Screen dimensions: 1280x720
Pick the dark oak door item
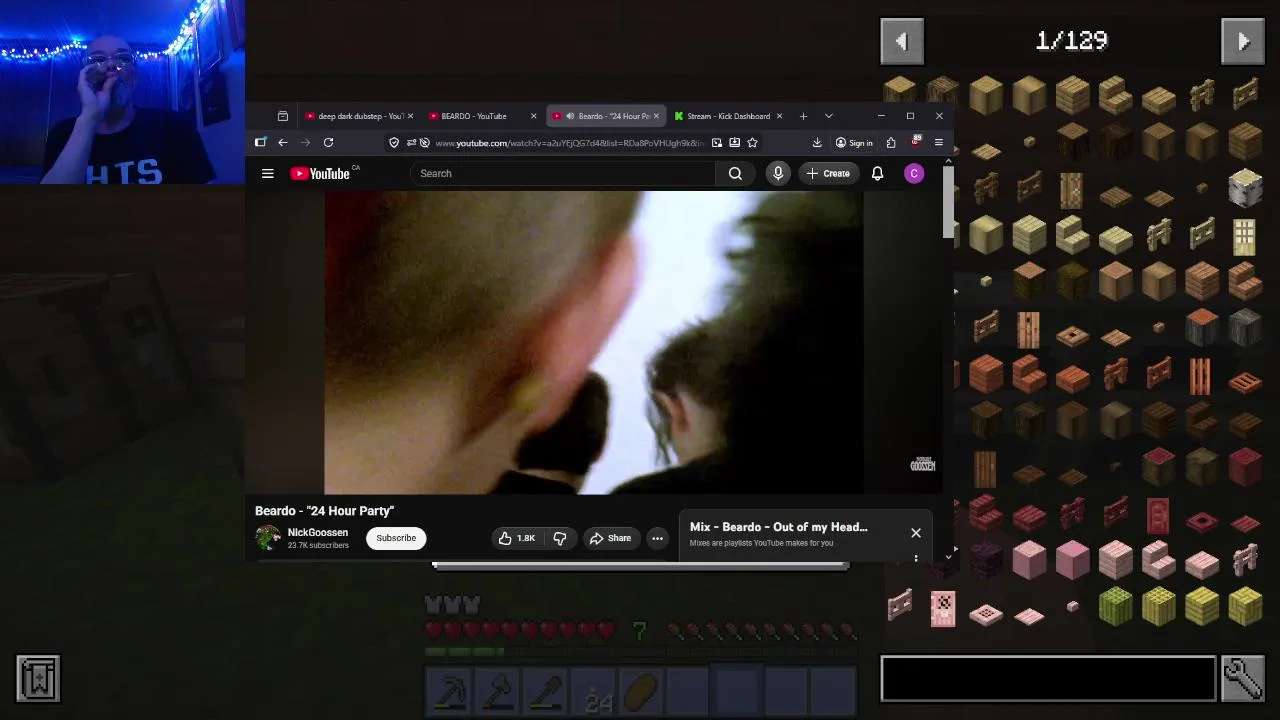(x=985, y=468)
